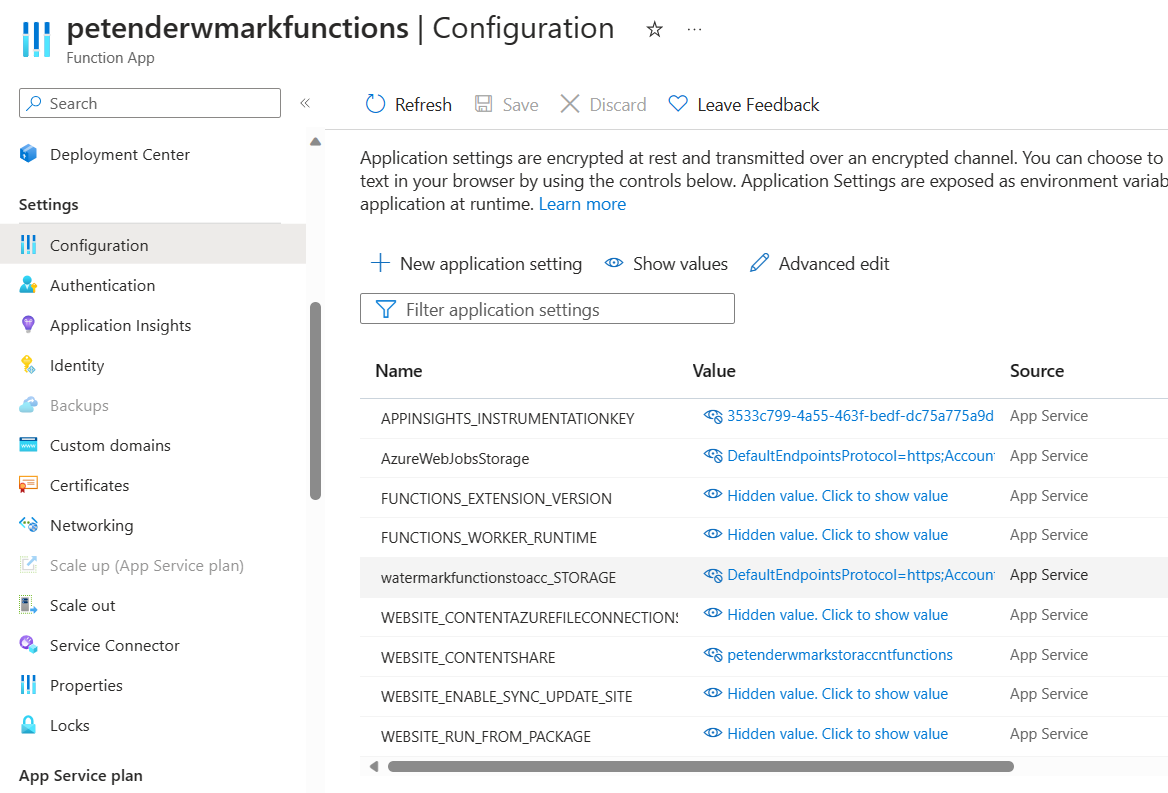Viewport: 1168px width, 793px height.
Task: Hide the AzureWebJobsStorage value
Action: click(713, 456)
